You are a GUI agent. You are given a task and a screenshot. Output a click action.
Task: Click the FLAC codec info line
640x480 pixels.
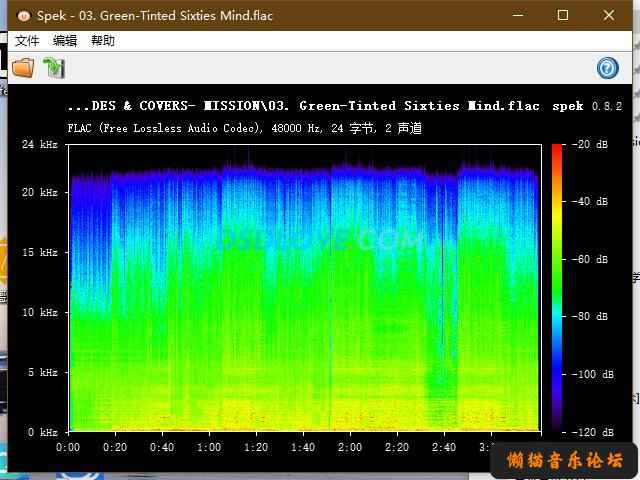point(245,129)
